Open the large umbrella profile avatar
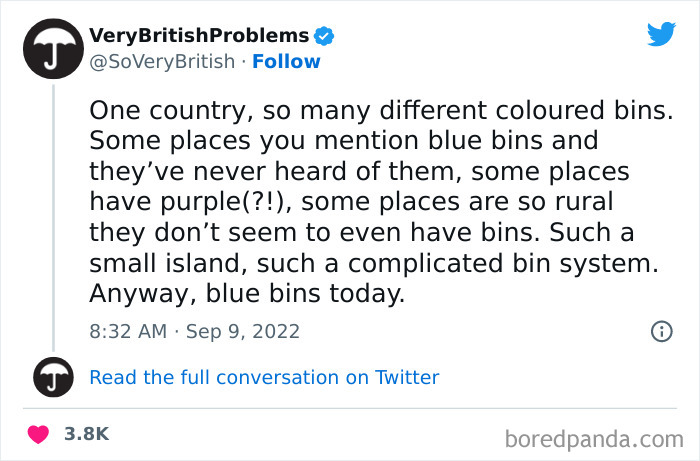This screenshot has height=461, width=700. 54,49
